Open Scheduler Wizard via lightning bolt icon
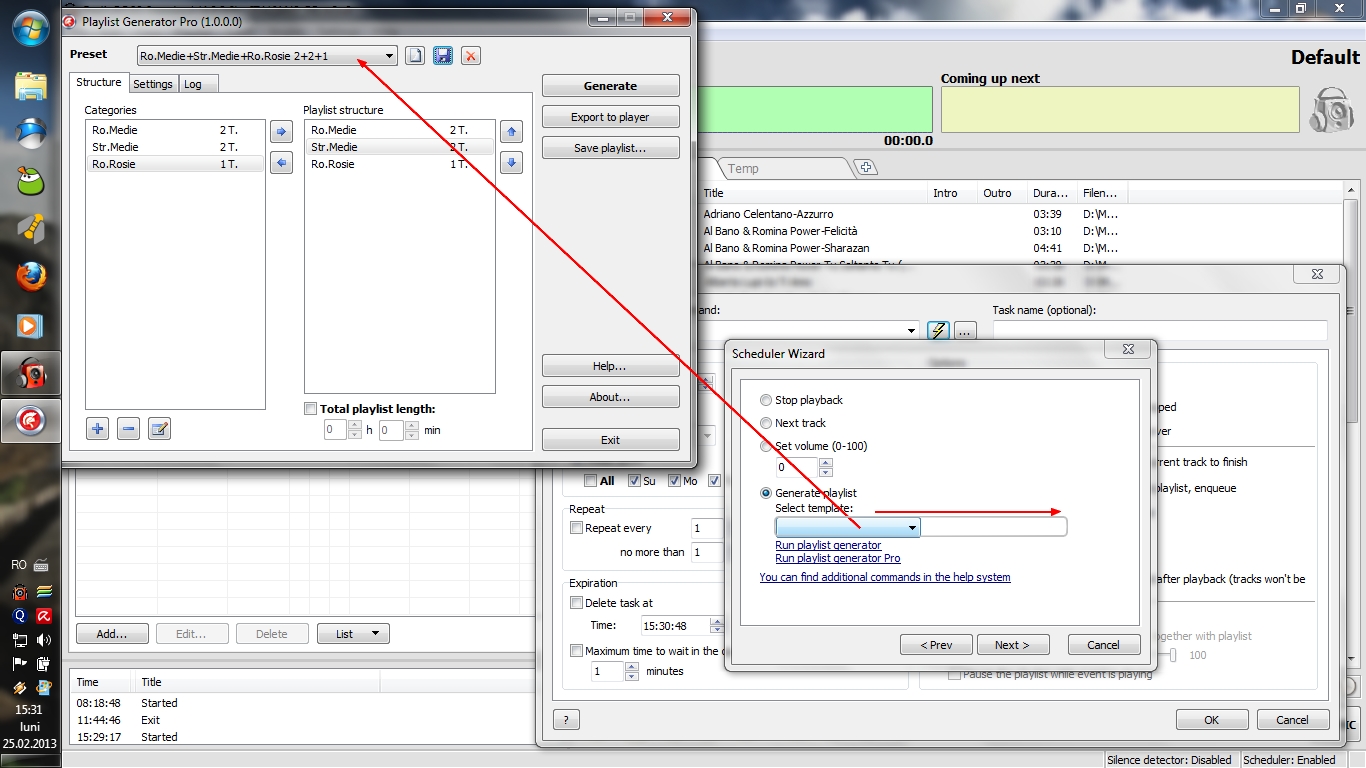1366x768 pixels. (x=938, y=330)
